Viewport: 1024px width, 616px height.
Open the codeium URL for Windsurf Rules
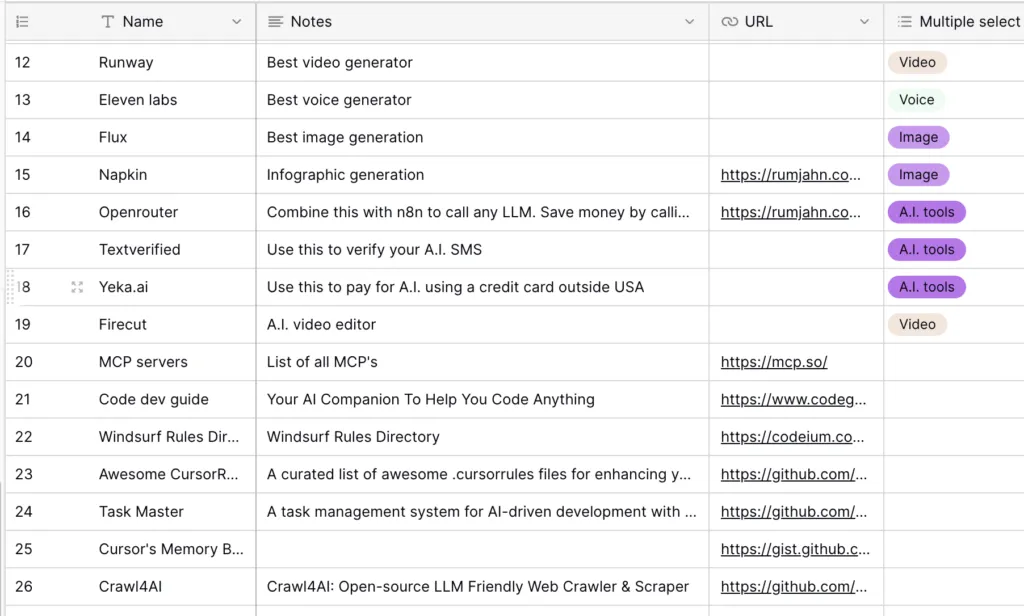[792, 437]
